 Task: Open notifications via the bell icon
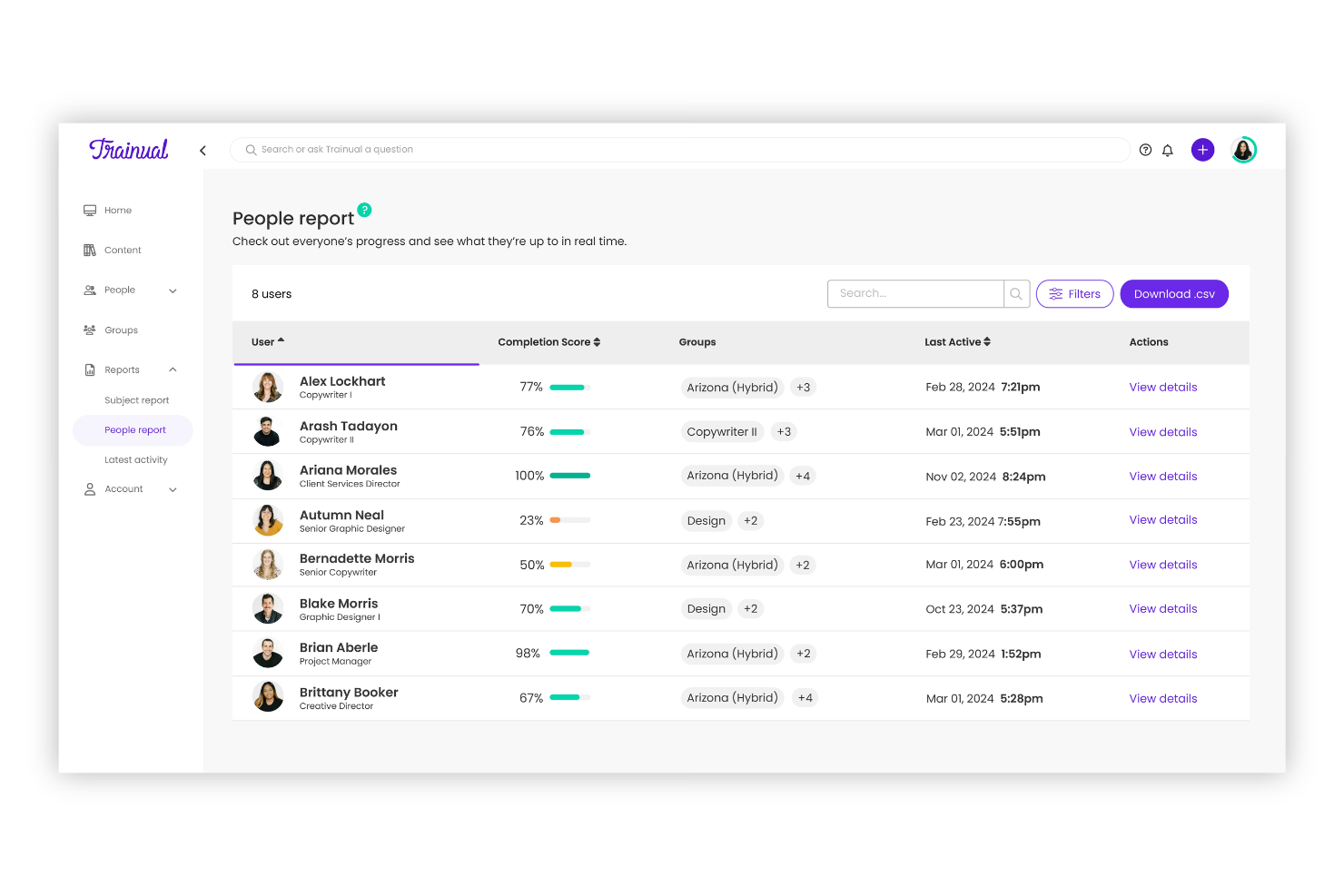1168,150
